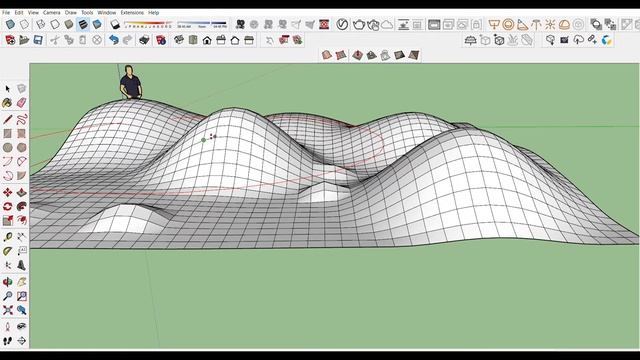
Task: Enable Shaded With Textures style
Action: pos(83,24)
